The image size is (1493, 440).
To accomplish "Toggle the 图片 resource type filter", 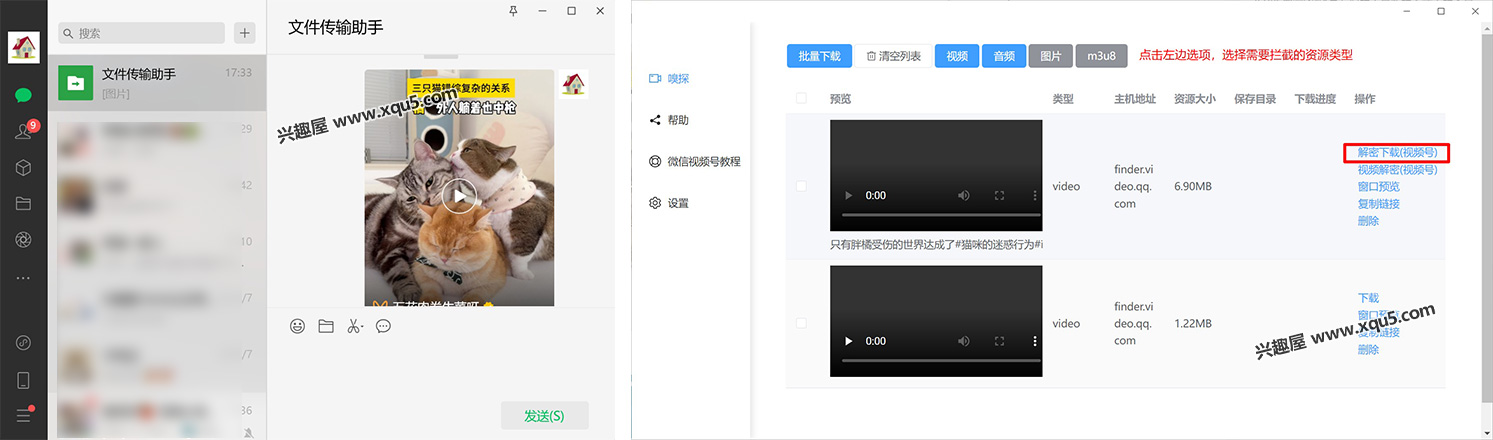I will click(1050, 56).
